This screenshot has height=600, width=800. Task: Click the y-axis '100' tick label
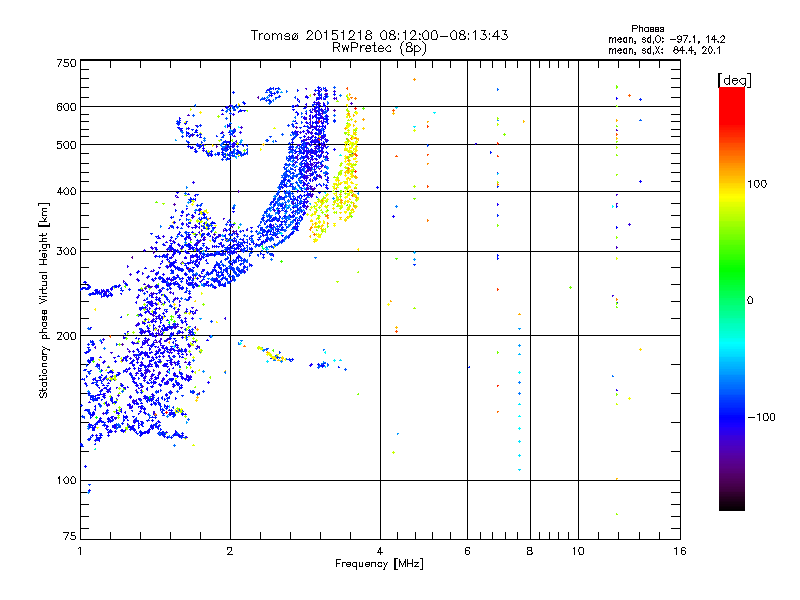(x=66, y=481)
